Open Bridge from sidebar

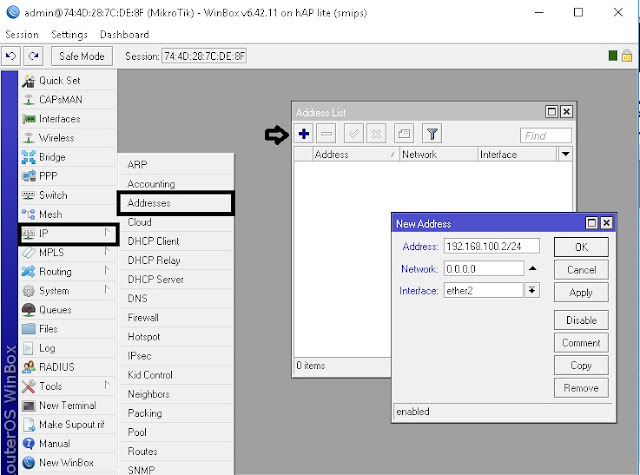[x=68, y=157]
